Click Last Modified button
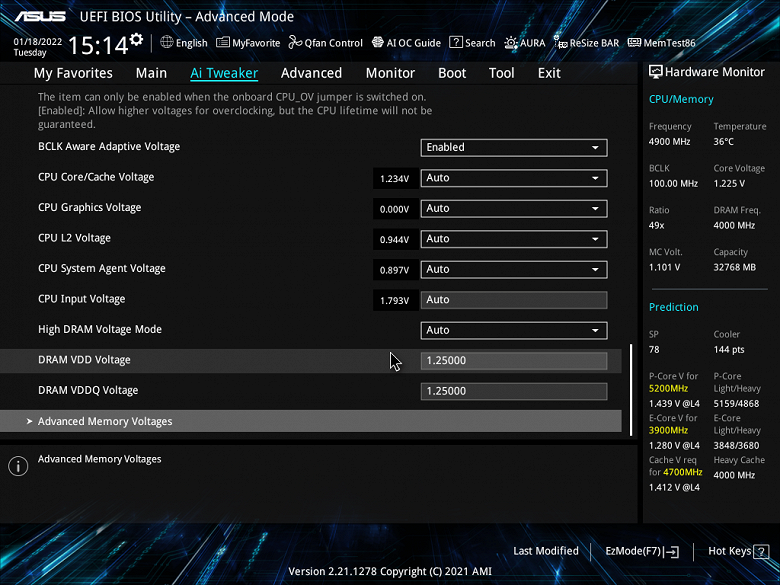Screen dimensions: 780x585 pos(546,551)
